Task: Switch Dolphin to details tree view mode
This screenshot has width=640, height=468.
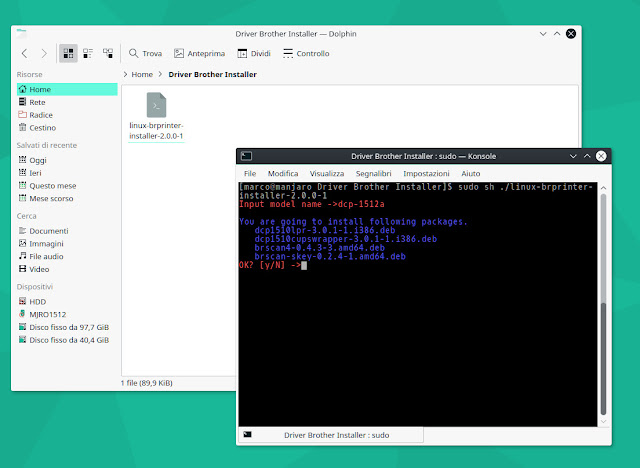Action: (108, 53)
